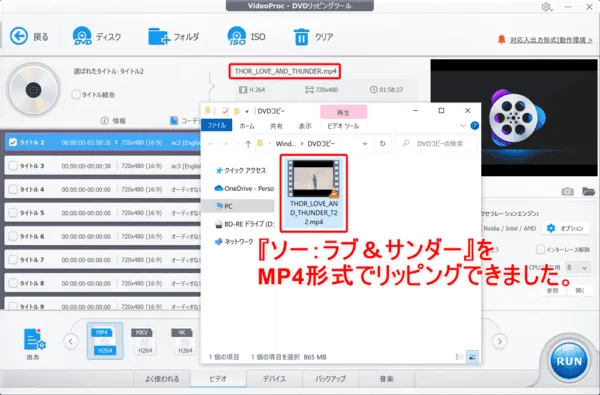
Task: Open output folder icon beside camera
Action: point(588,191)
